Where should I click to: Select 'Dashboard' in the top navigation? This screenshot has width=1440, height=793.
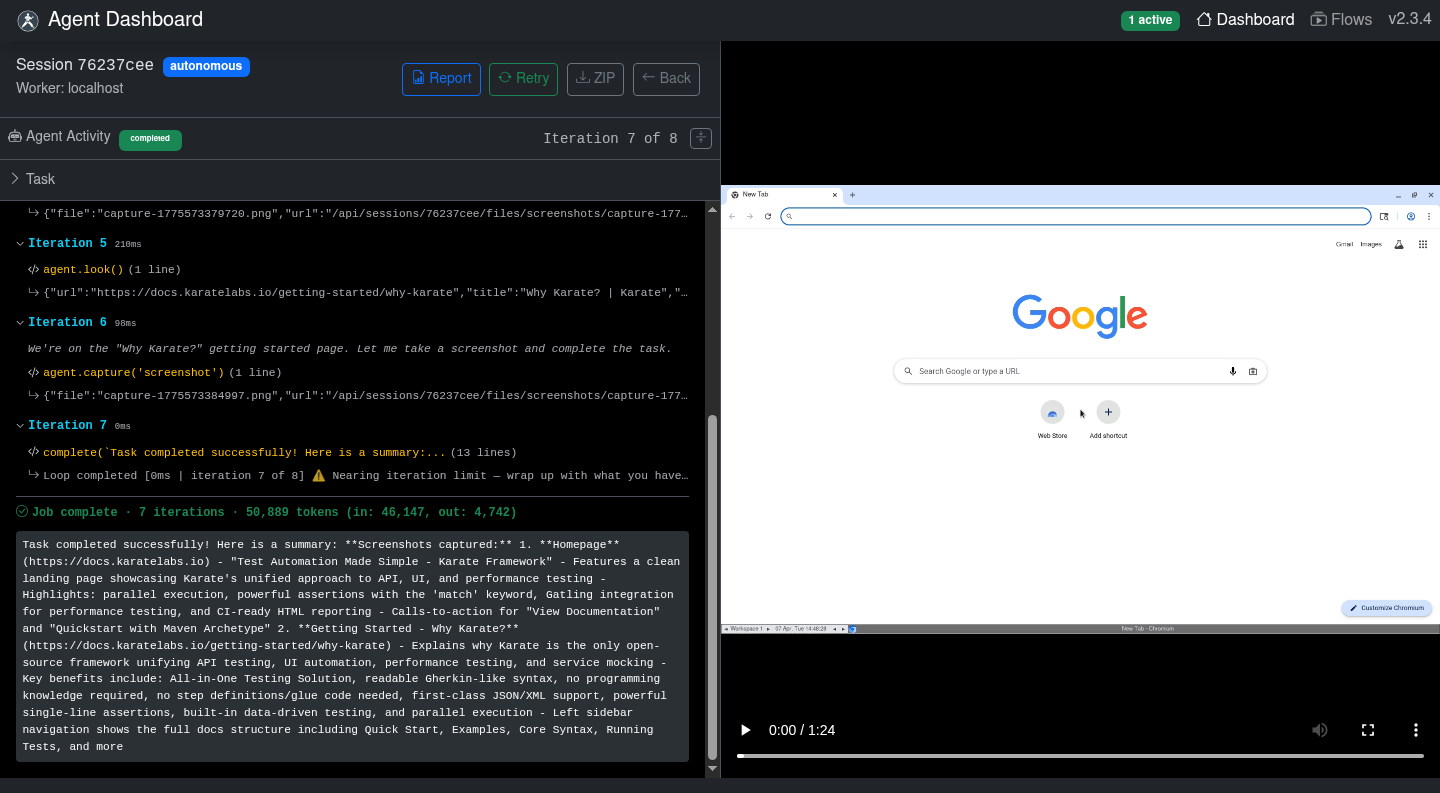(1245, 19)
